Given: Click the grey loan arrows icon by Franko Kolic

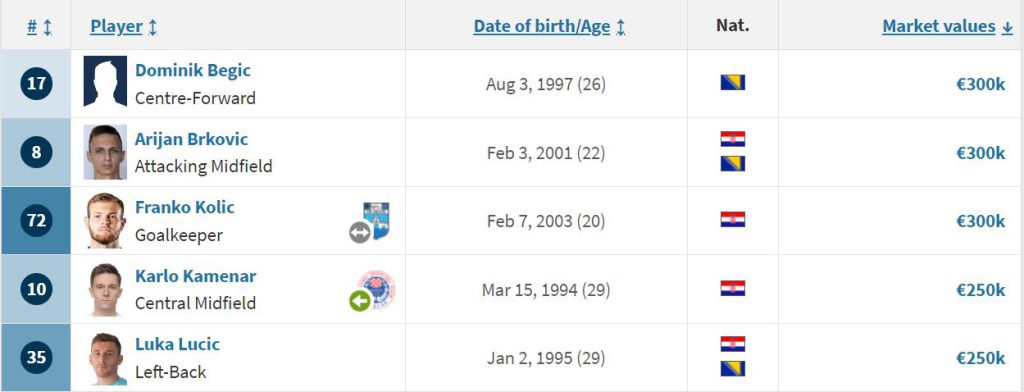Looking at the screenshot, I should click(359, 232).
